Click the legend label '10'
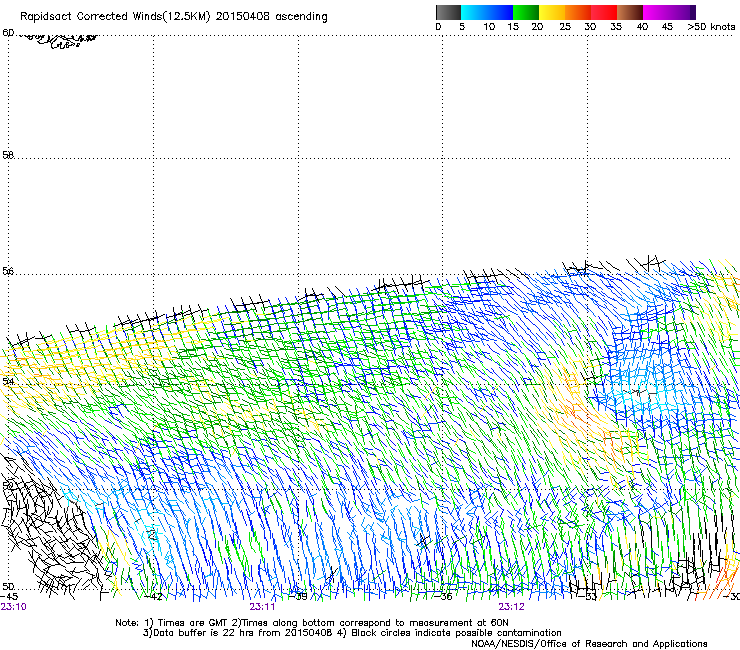Image resolution: width=740 pixels, height=650 pixels. pos(489,27)
